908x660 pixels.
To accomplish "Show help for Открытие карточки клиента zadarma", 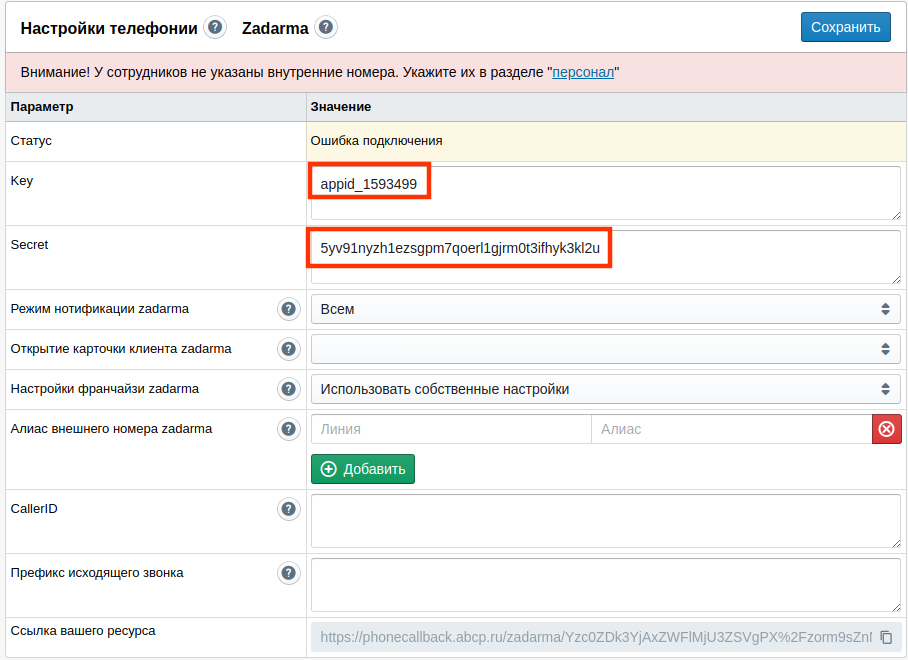I will click(288, 349).
